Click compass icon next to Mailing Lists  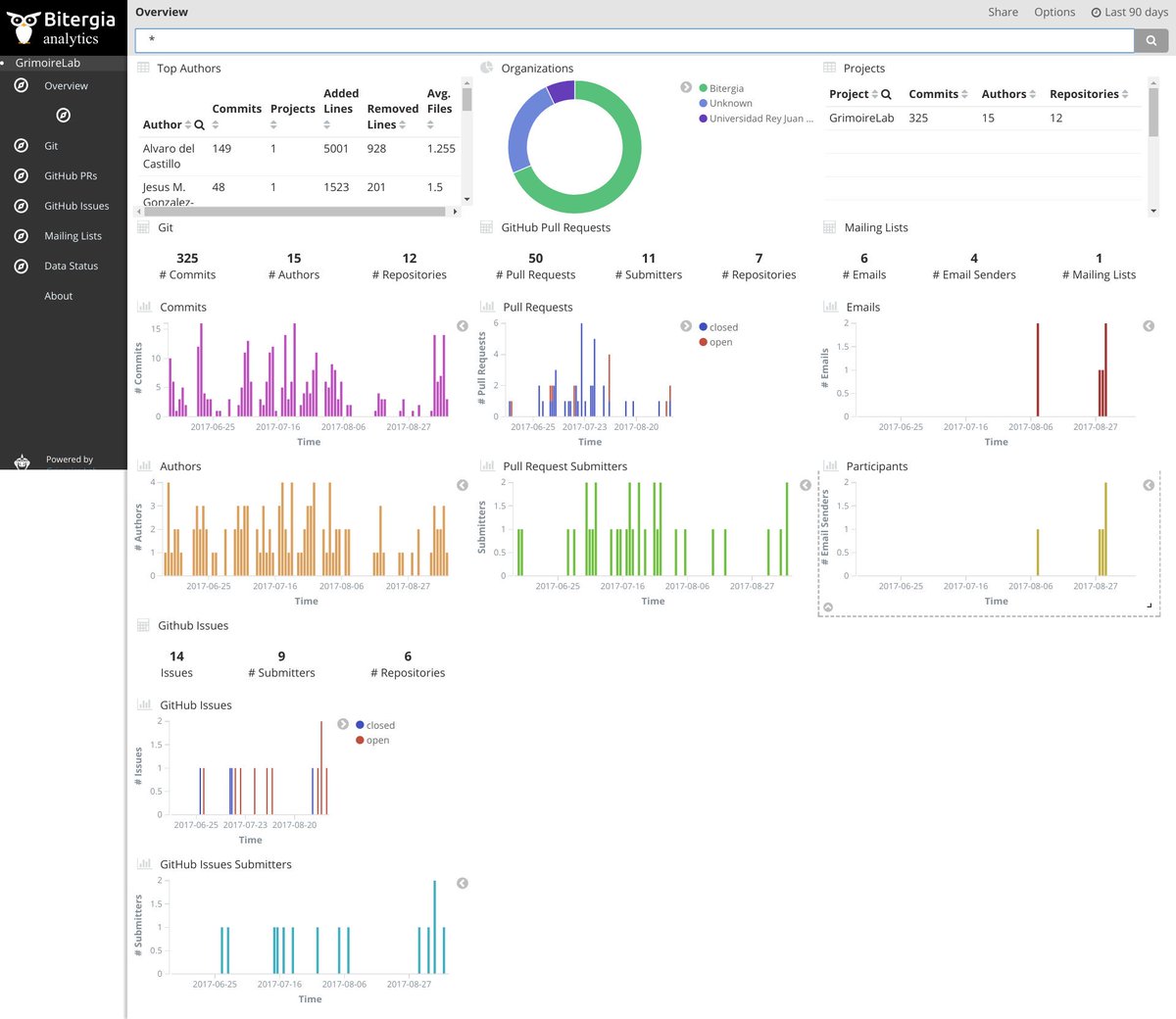(x=21, y=236)
